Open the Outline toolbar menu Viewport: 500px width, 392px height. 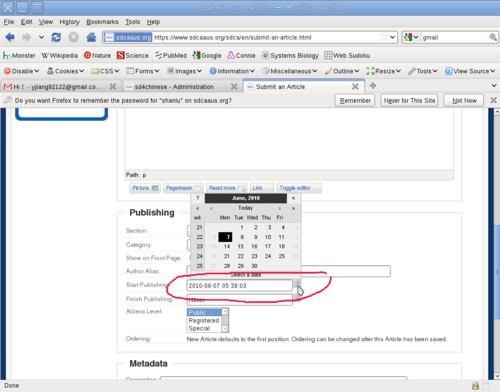click(x=342, y=71)
